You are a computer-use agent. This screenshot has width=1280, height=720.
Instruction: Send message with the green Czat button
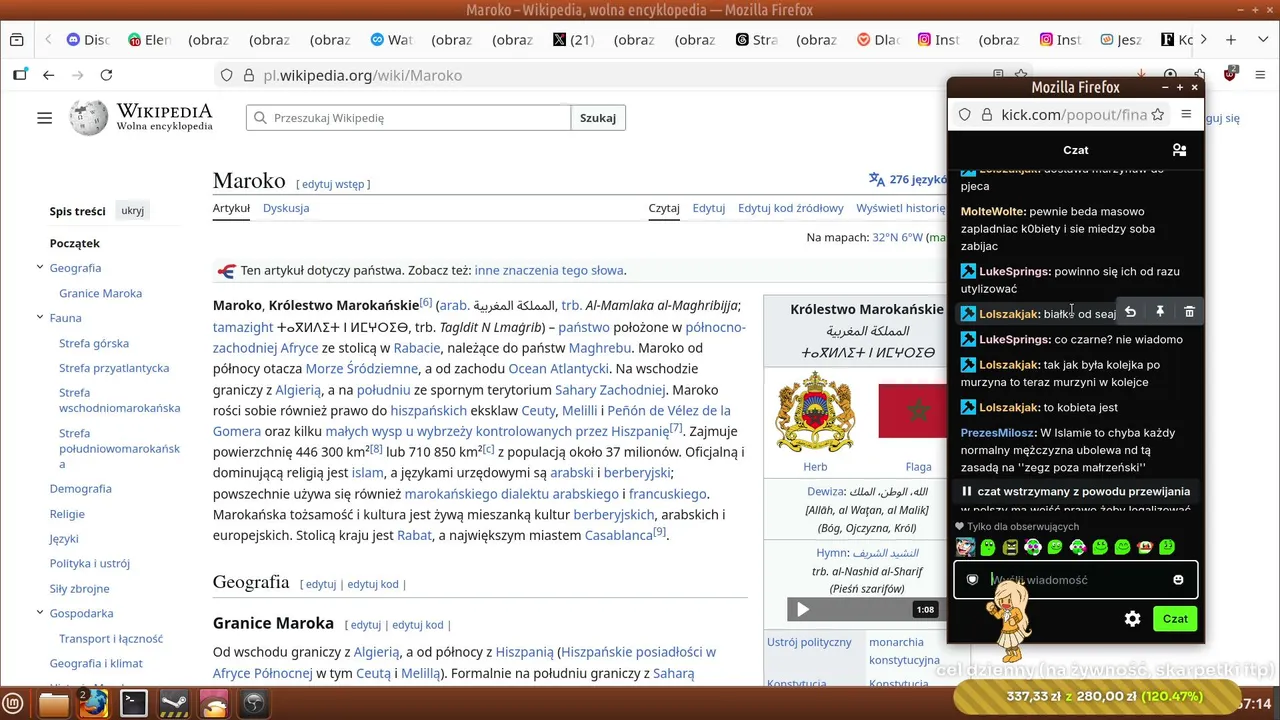[x=1175, y=619]
